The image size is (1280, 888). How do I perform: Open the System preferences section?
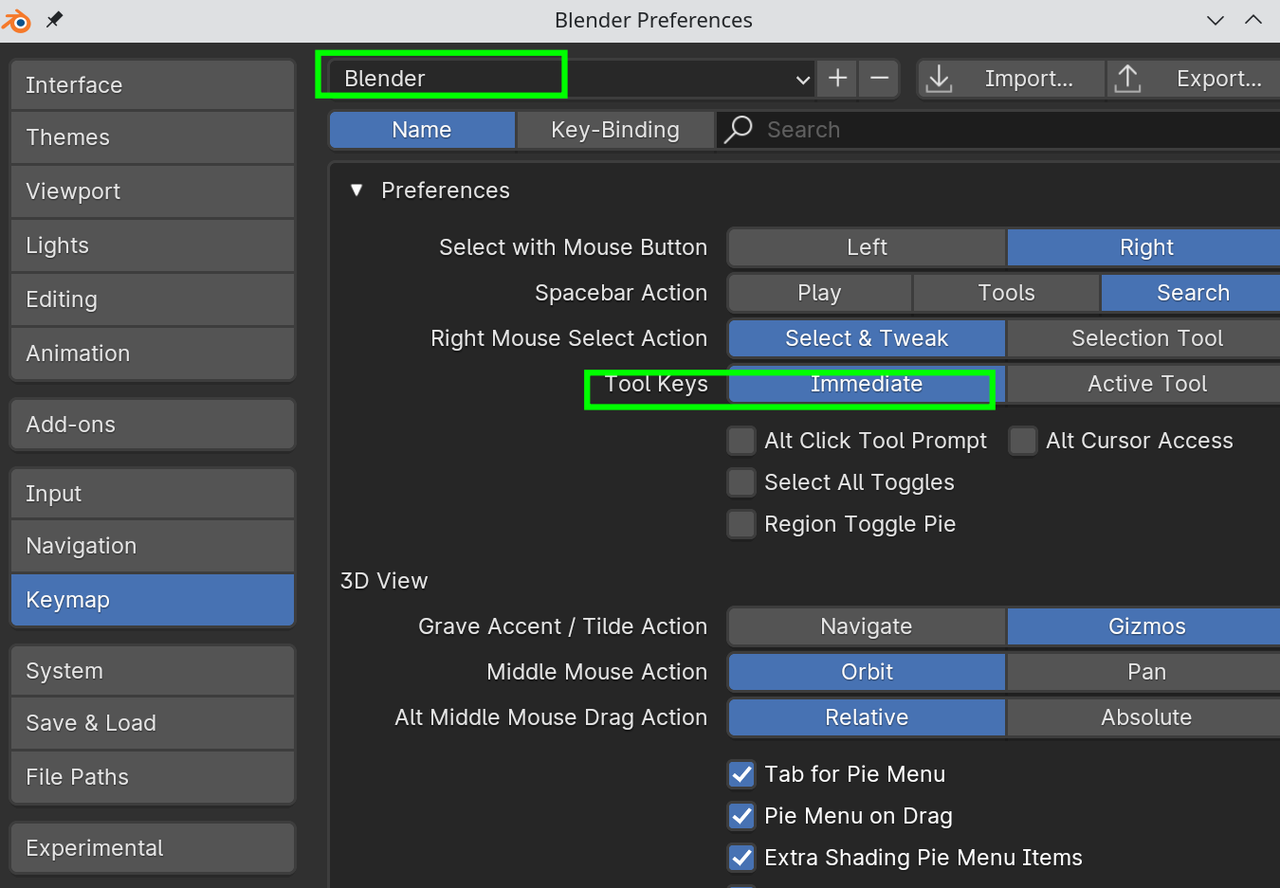click(x=153, y=672)
